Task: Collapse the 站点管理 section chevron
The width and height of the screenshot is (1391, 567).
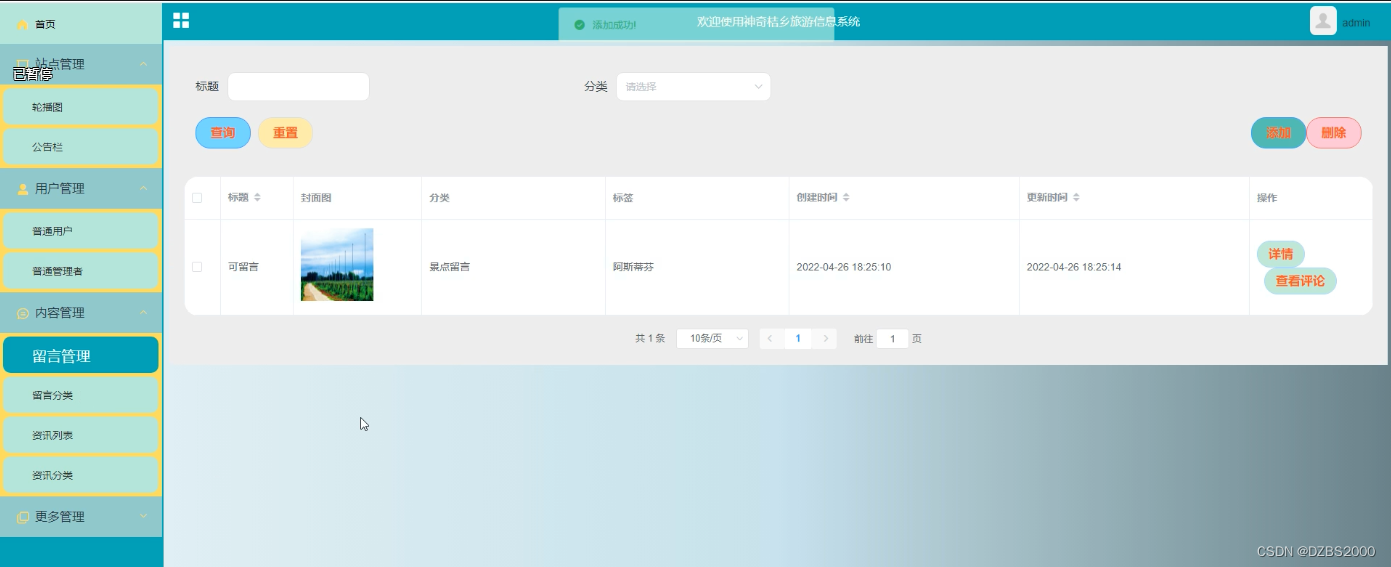Action: click(143, 64)
